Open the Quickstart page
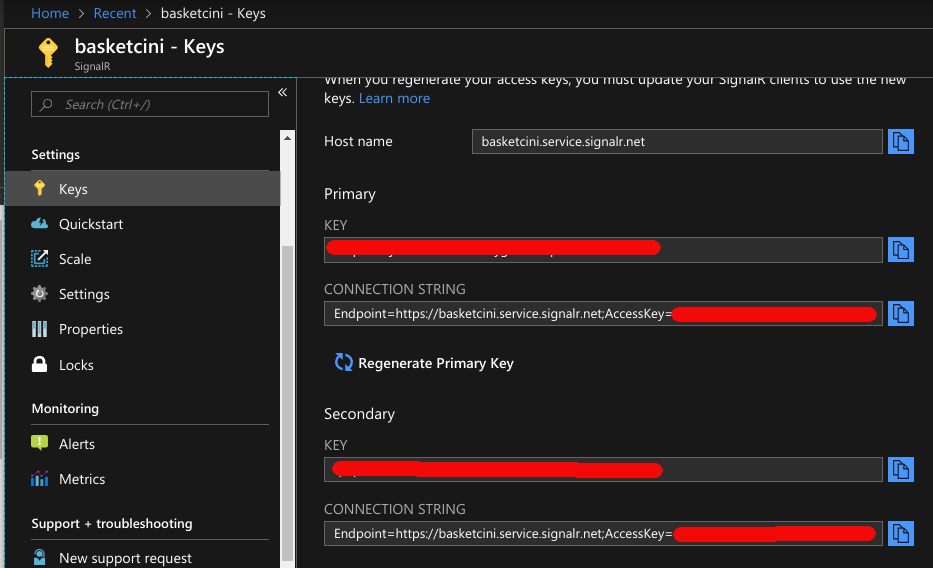This screenshot has width=933, height=568. (x=91, y=224)
